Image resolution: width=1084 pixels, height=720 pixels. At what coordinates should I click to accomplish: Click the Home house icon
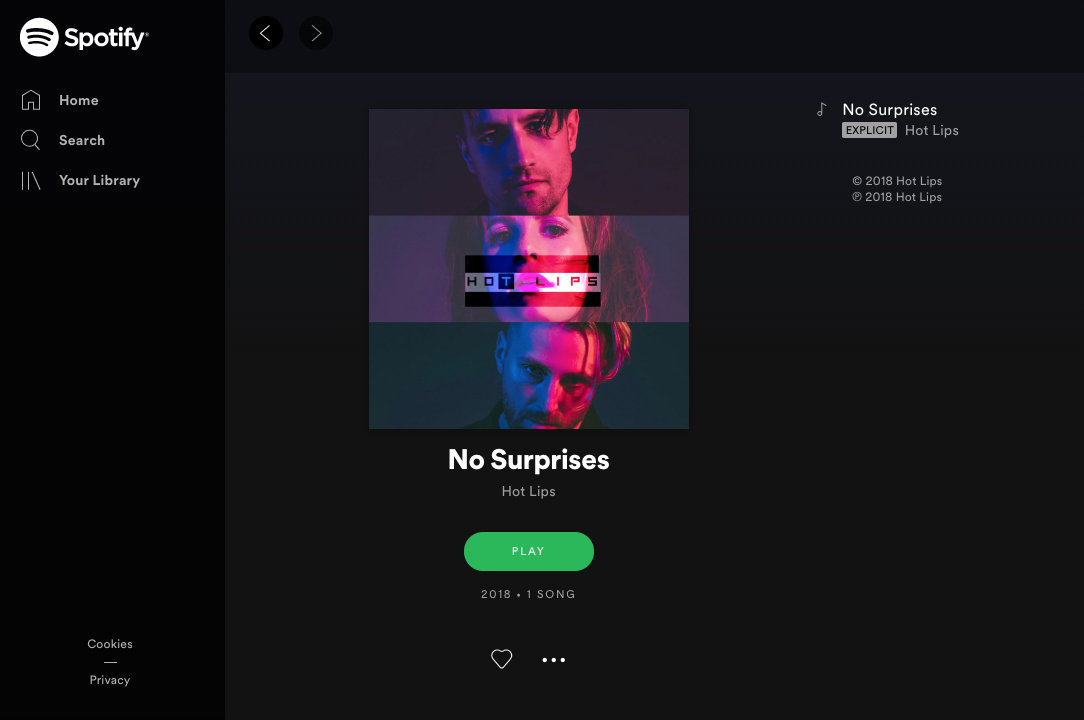30,100
